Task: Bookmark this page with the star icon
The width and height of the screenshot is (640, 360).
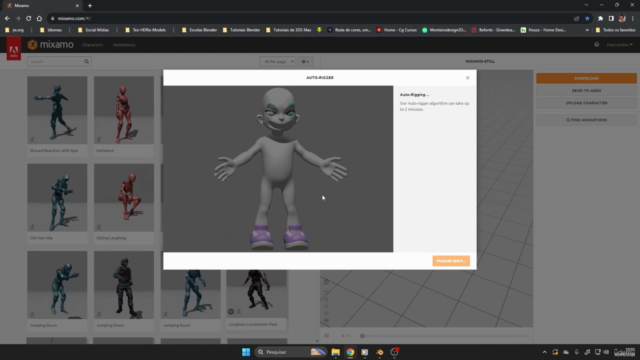Action: pos(587,18)
